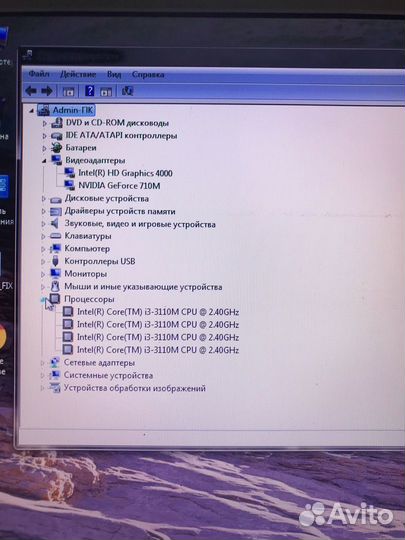Collapse the Видеоадаптеры category
The image size is (405, 540).
[44, 161]
